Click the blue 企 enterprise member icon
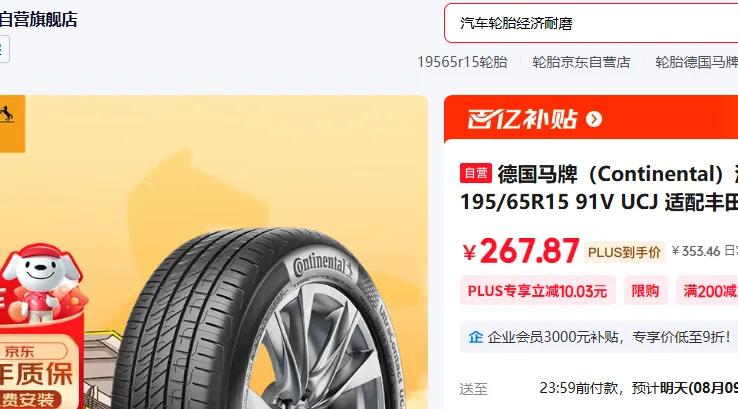 click(x=475, y=337)
